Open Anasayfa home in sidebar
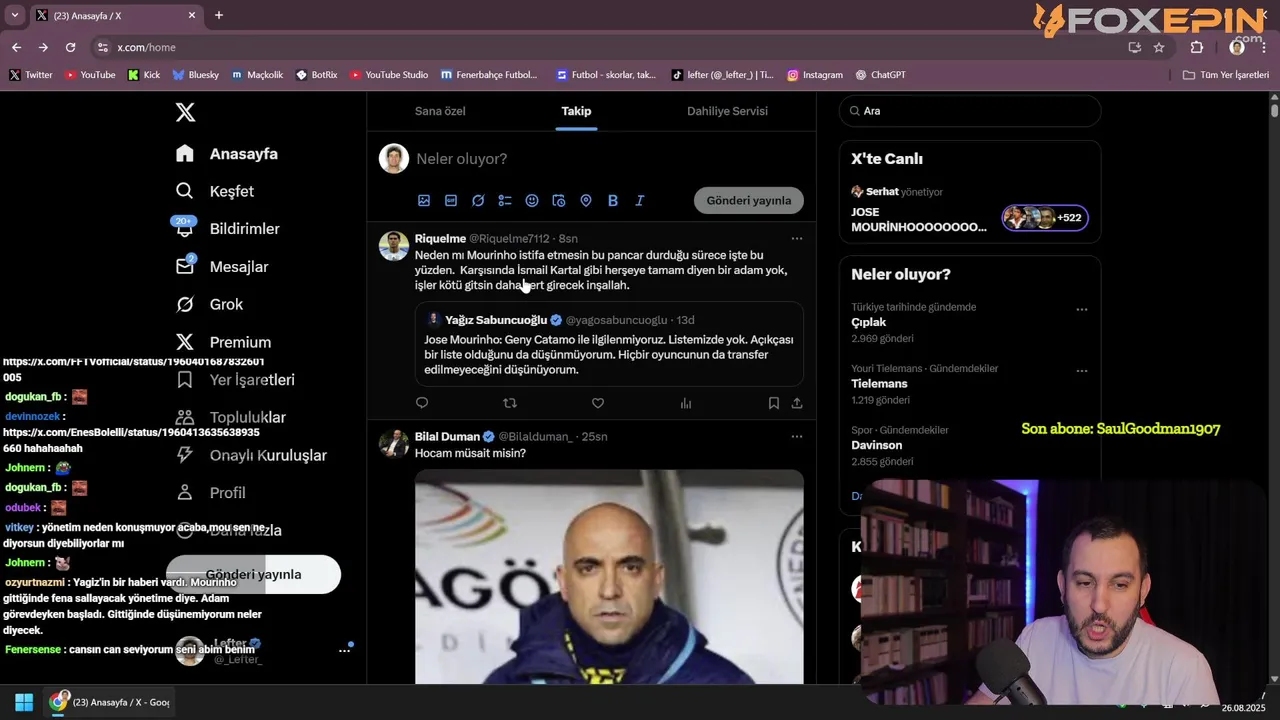The width and height of the screenshot is (1280, 720). point(227,154)
